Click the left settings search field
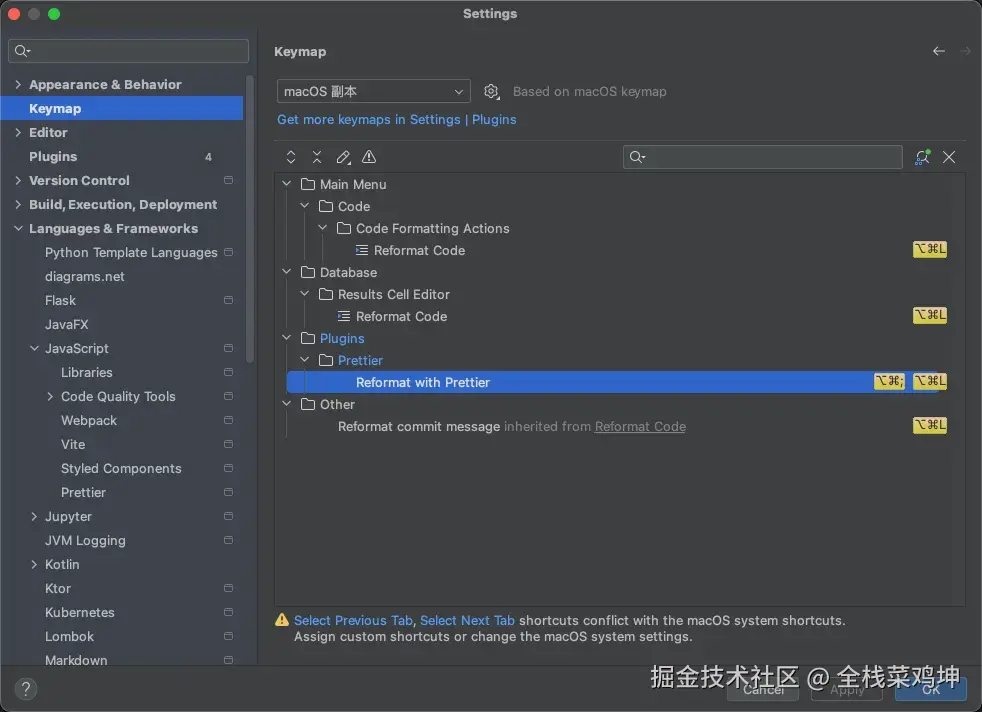 pyautogui.click(x=128, y=51)
